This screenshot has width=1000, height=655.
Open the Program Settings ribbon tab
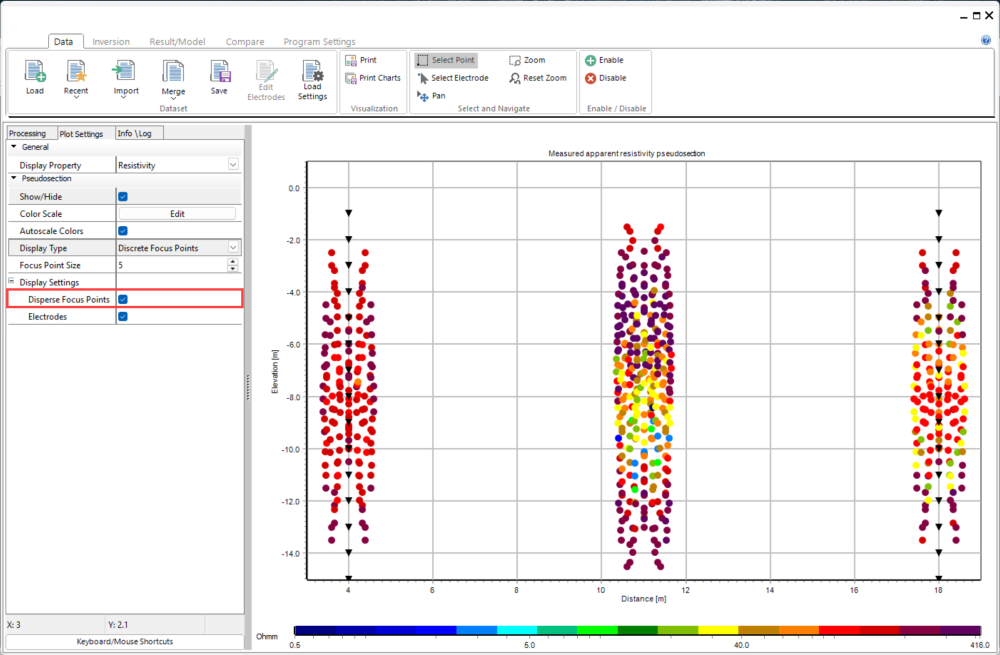click(320, 41)
